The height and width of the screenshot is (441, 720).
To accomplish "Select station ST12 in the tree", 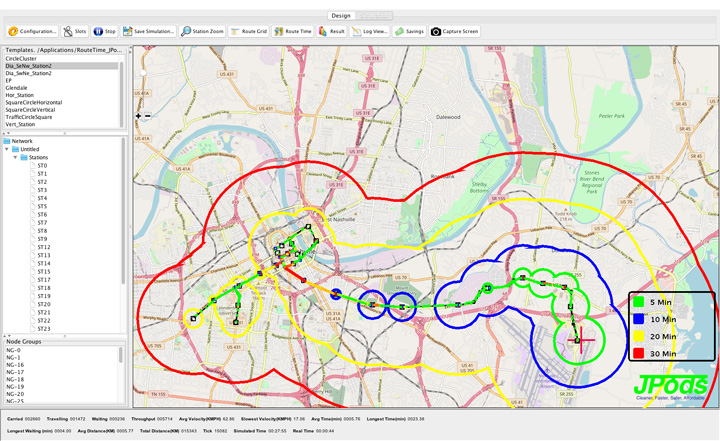I will pos(43,247).
